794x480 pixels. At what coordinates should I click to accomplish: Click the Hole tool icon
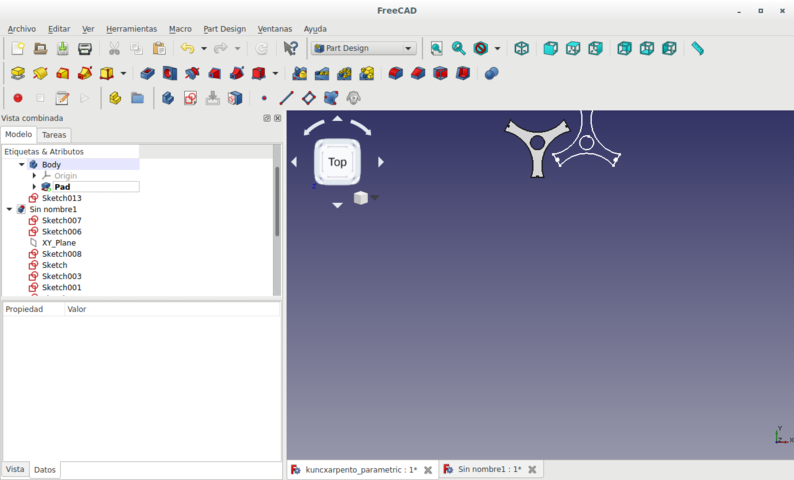click(x=170, y=73)
